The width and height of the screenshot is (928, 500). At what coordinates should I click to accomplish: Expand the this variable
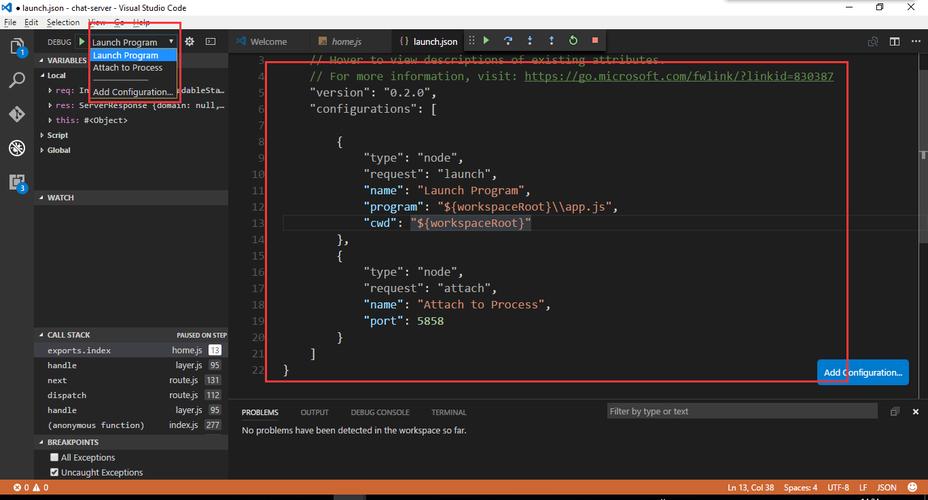pyautogui.click(x=50, y=120)
